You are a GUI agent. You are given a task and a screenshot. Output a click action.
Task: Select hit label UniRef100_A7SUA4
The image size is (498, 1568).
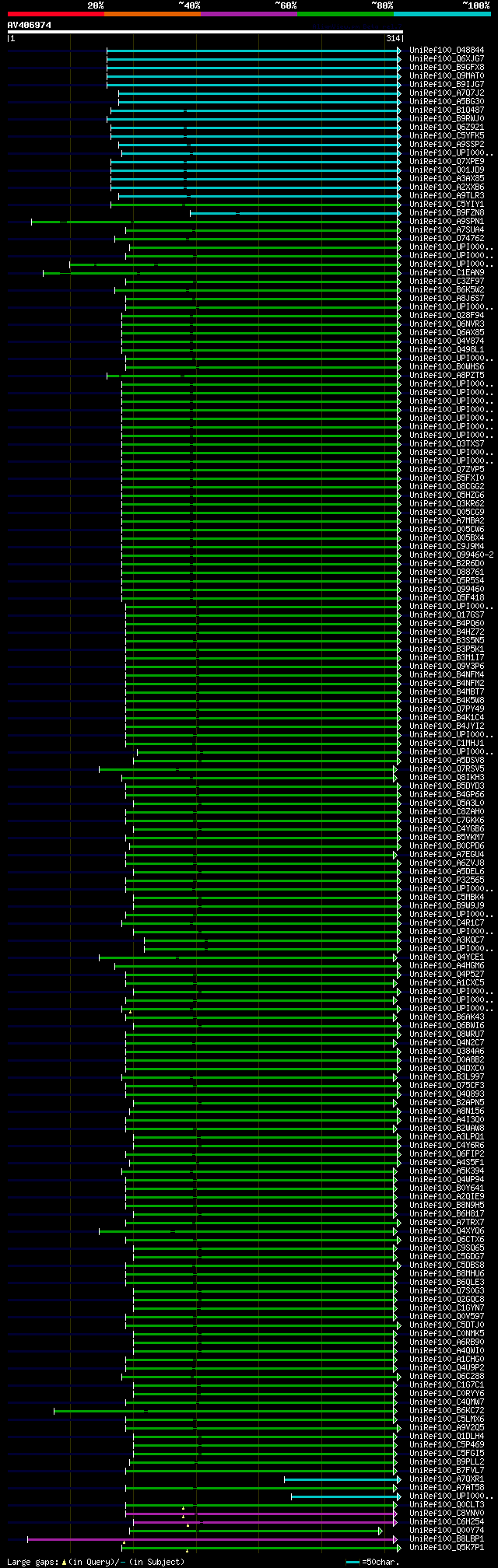click(447, 229)
